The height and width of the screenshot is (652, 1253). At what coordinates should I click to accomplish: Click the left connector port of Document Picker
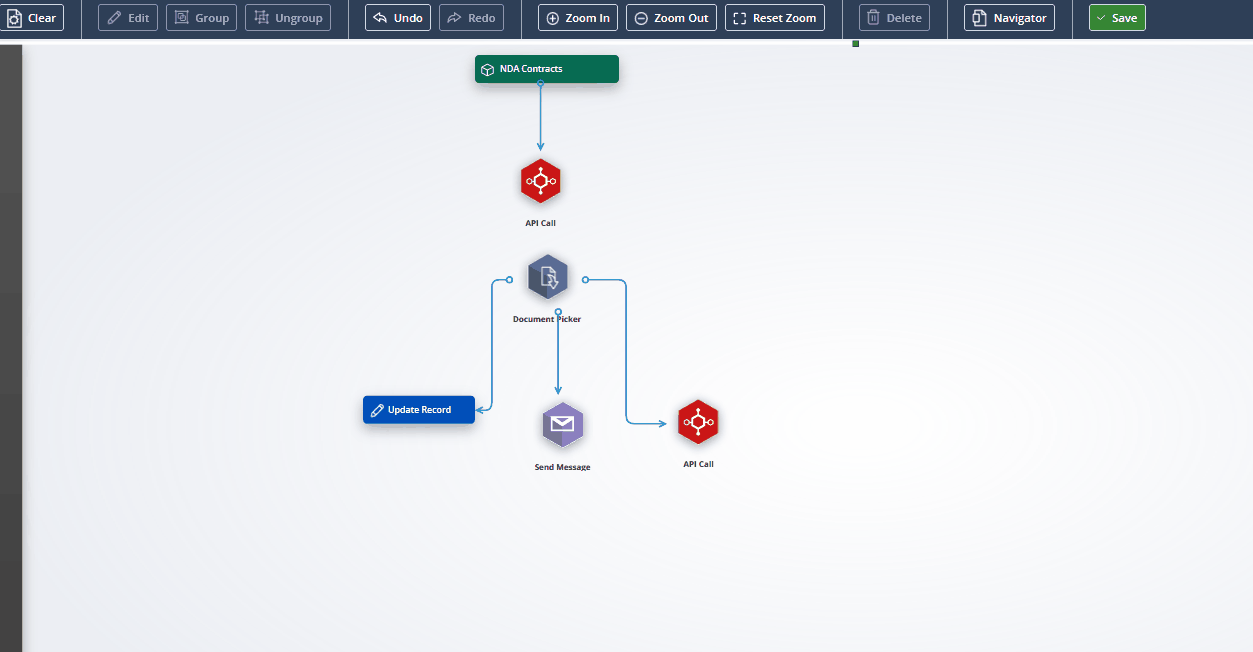pos(510,280)
